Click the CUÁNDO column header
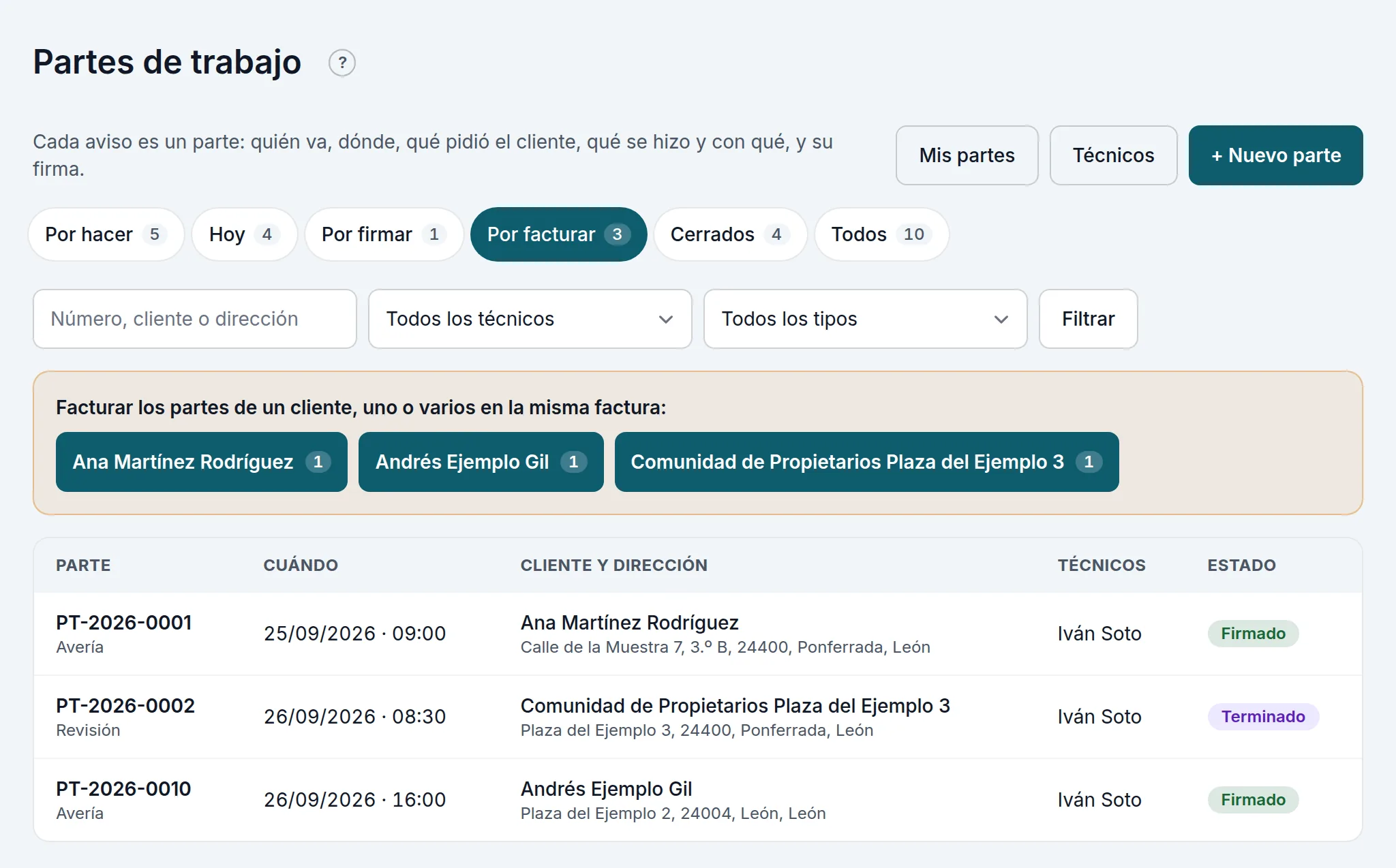This screenshot has width=1396, height=868. coord(301,565)
